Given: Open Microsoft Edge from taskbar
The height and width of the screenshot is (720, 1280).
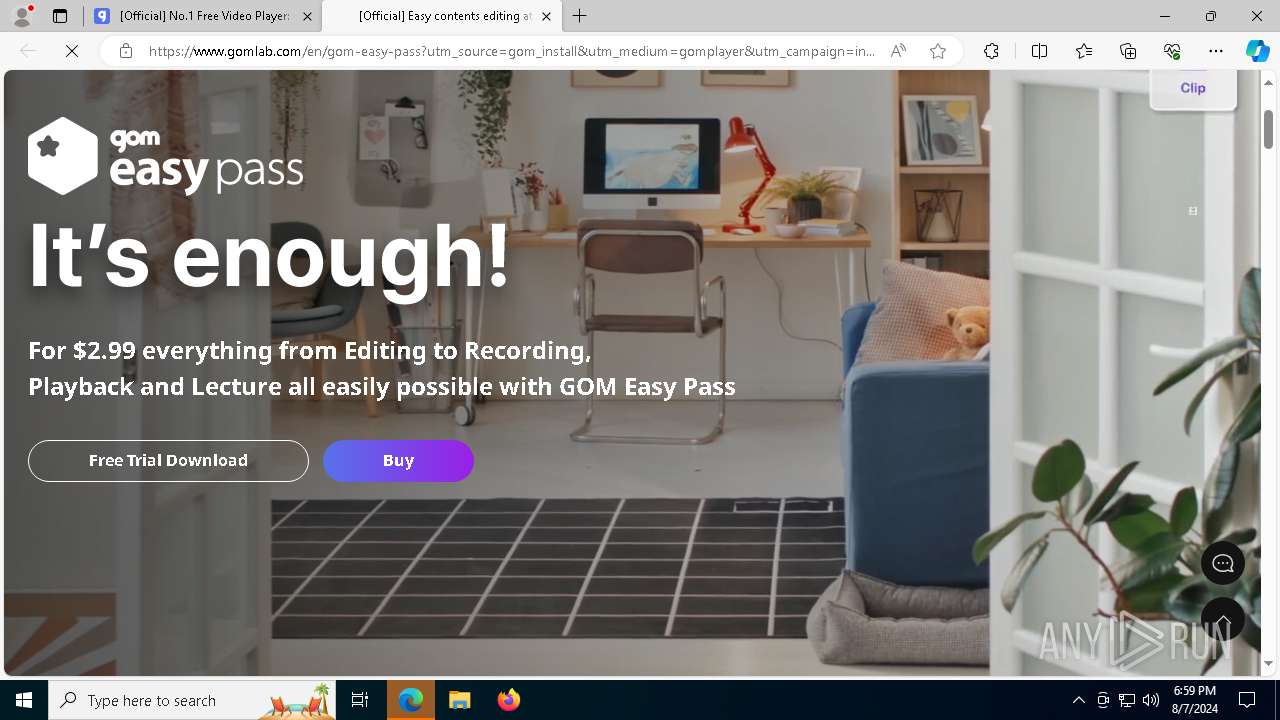Looking at the screenshot, I should pyautogui.click(x=411, y=700).
